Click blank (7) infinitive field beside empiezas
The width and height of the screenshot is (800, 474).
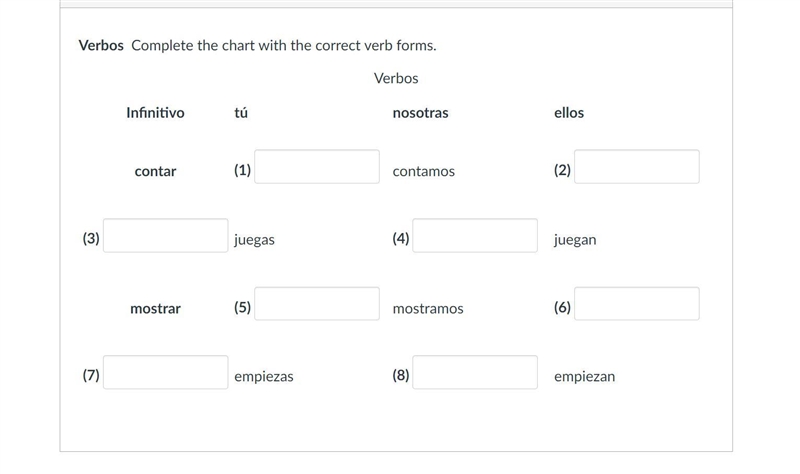(x=165, y=372)
